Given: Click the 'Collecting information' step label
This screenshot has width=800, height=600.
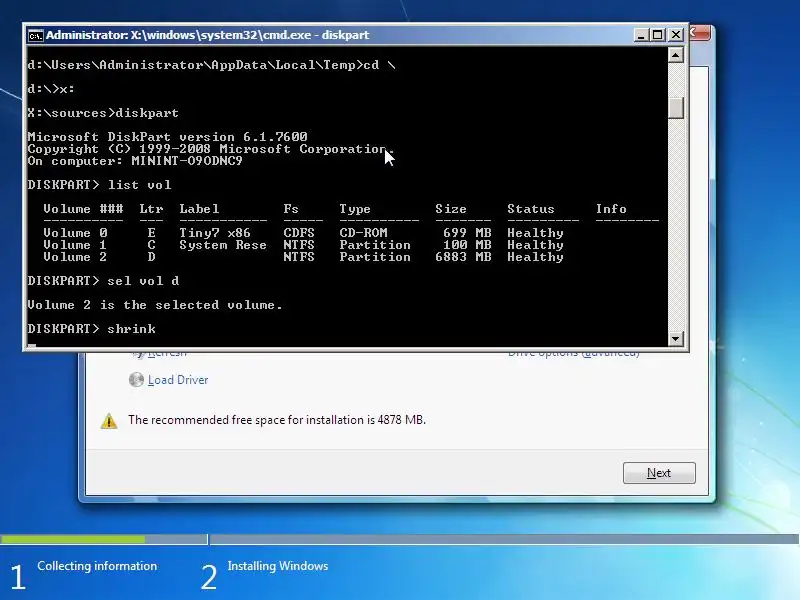Looking at the screenshot, I should (97, 566).
